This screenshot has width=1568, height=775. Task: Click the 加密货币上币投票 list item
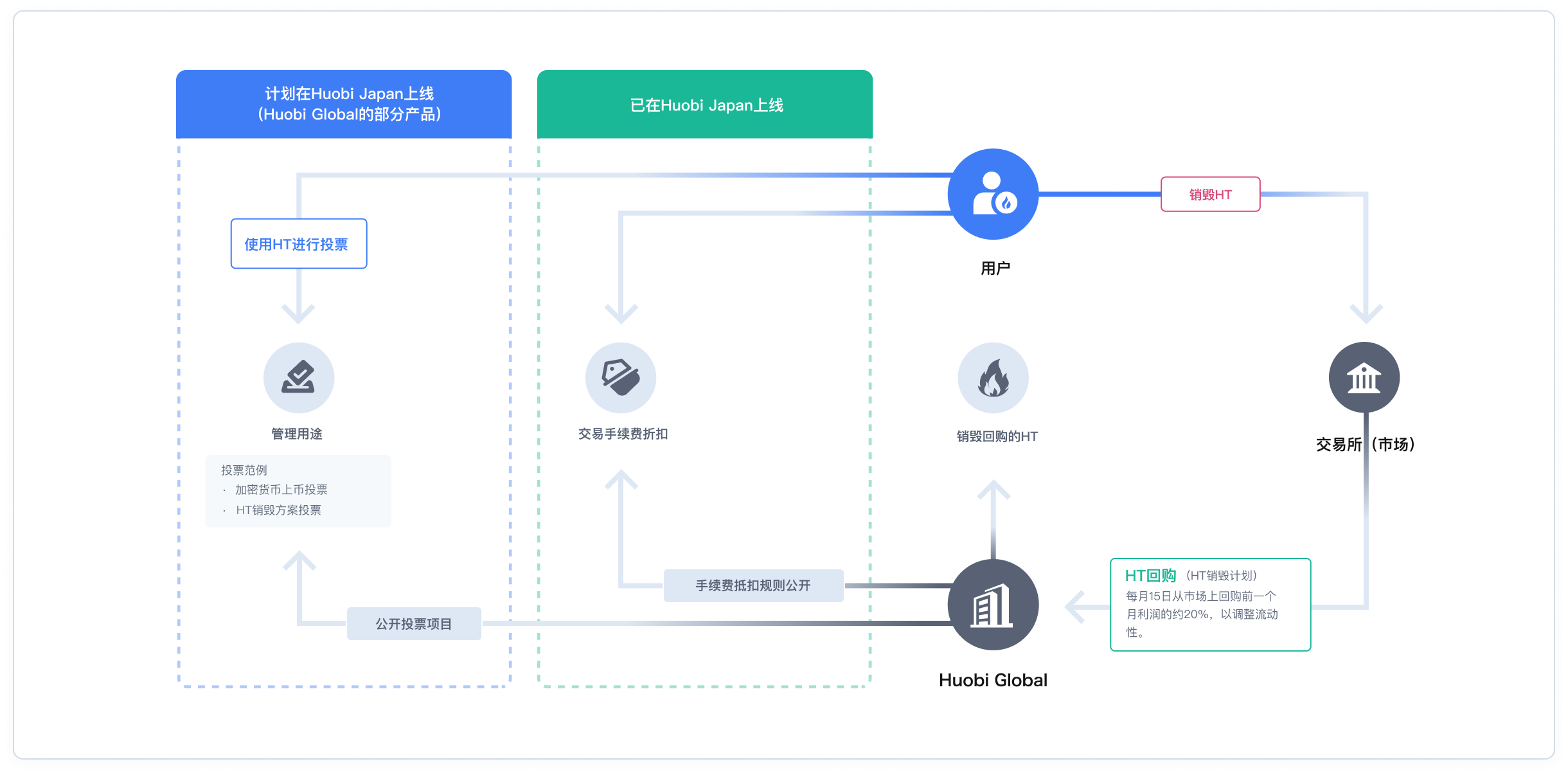coord(281,490)
